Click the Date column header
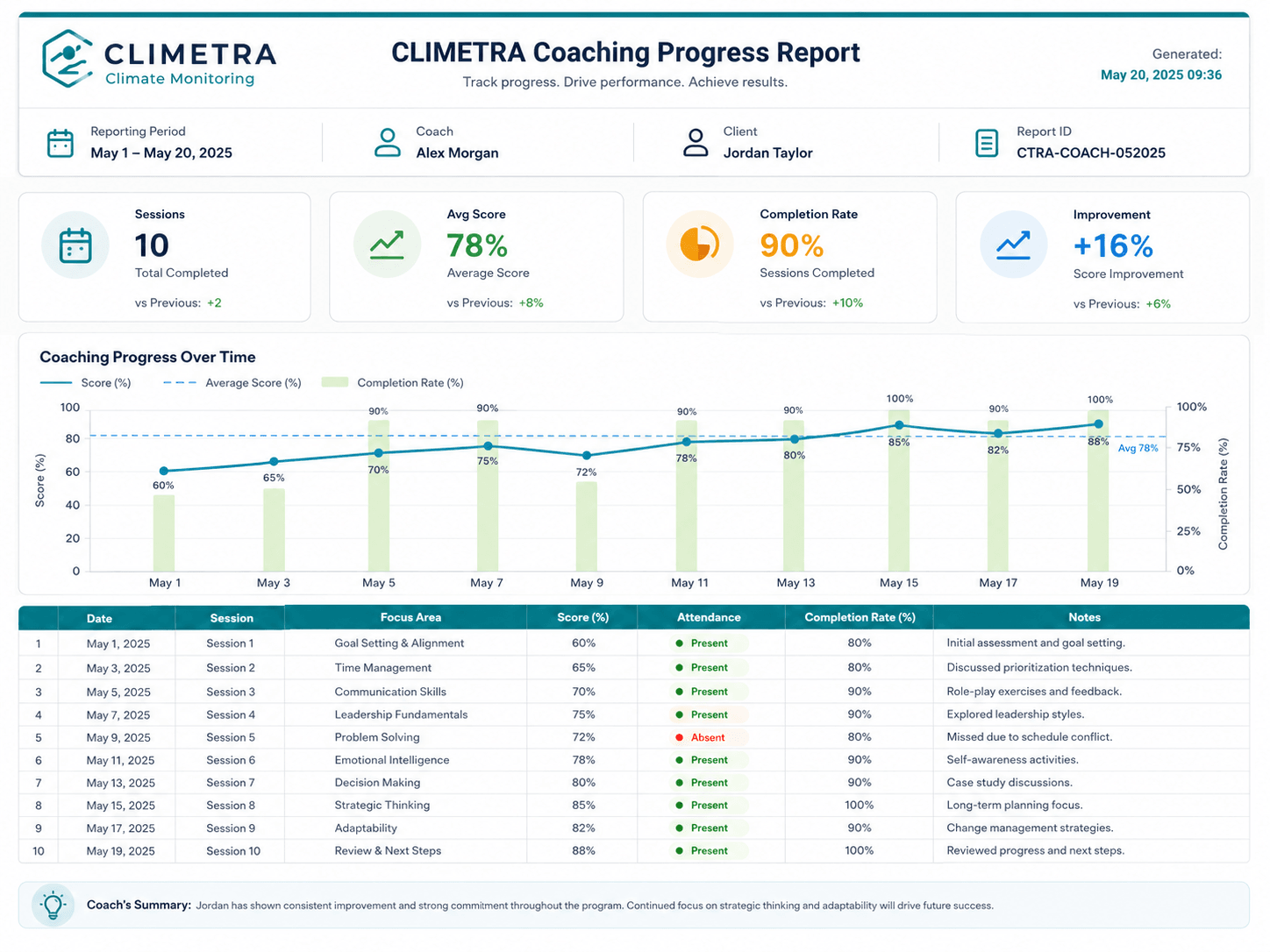The width and height of the screenshot is (1270, 952). (99, 618)
